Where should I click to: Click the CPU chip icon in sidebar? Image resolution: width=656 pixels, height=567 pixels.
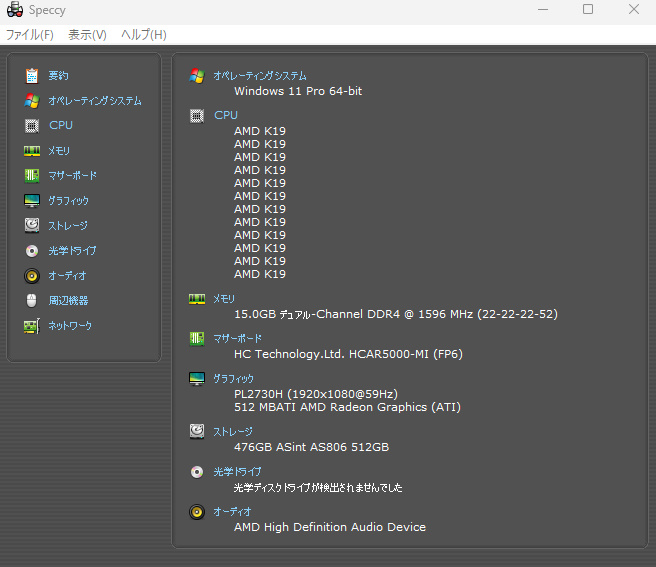[32, 126]
